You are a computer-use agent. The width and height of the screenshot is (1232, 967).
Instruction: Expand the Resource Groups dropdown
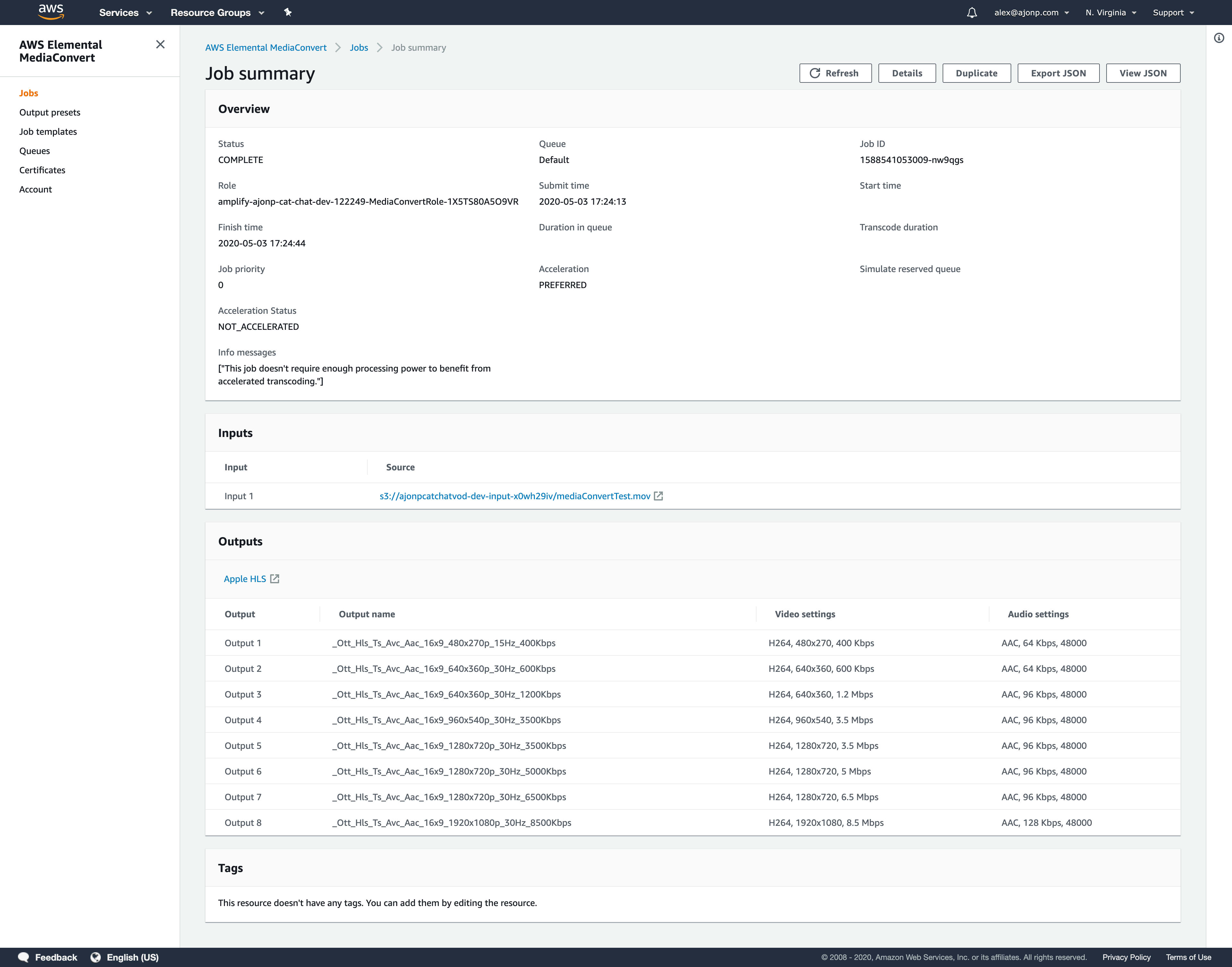pyautogui.click(x=218, y=13)
